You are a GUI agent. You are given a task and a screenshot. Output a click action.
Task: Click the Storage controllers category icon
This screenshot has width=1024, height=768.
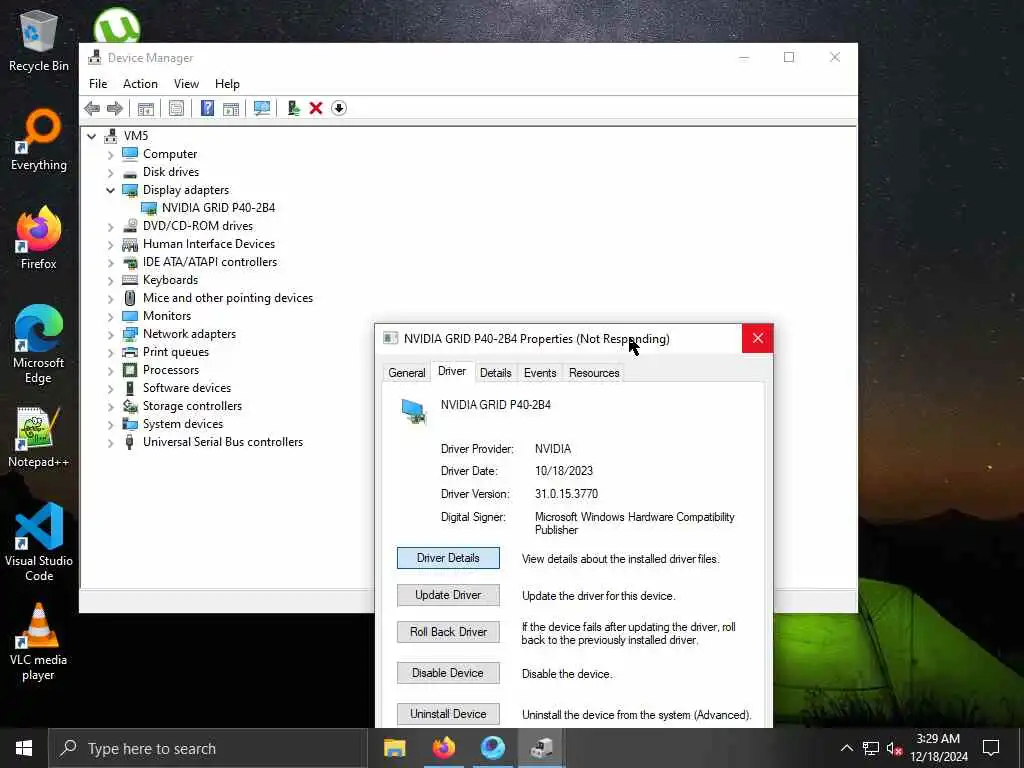point(130,406)
